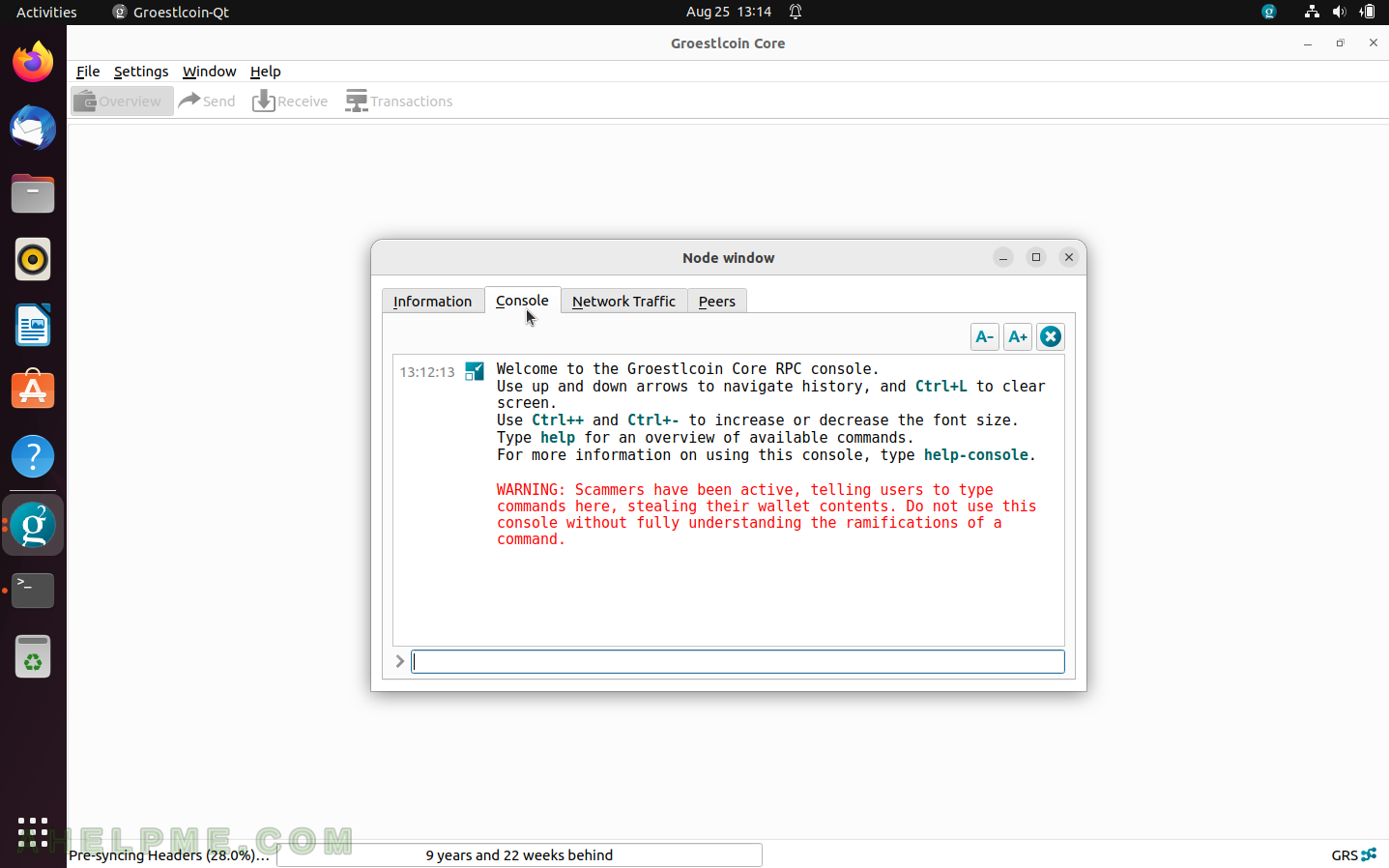Open the Help icon in the dock
The image size is (1389, 868).
pyautogui.click(x=33, y=456)
